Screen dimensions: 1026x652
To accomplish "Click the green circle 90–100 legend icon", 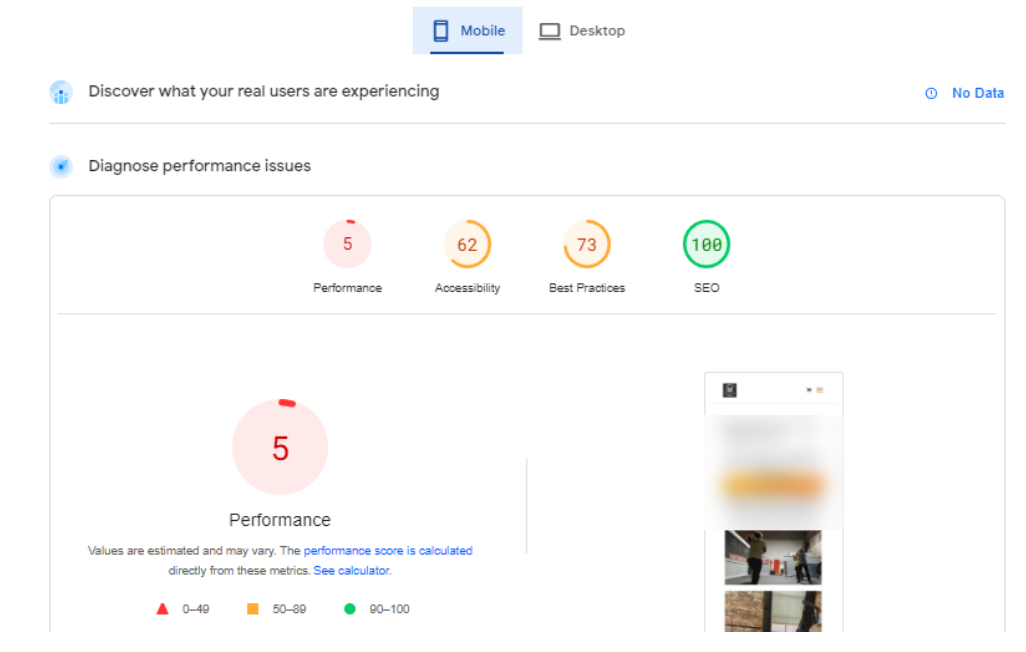I will (x=350, y=609).
